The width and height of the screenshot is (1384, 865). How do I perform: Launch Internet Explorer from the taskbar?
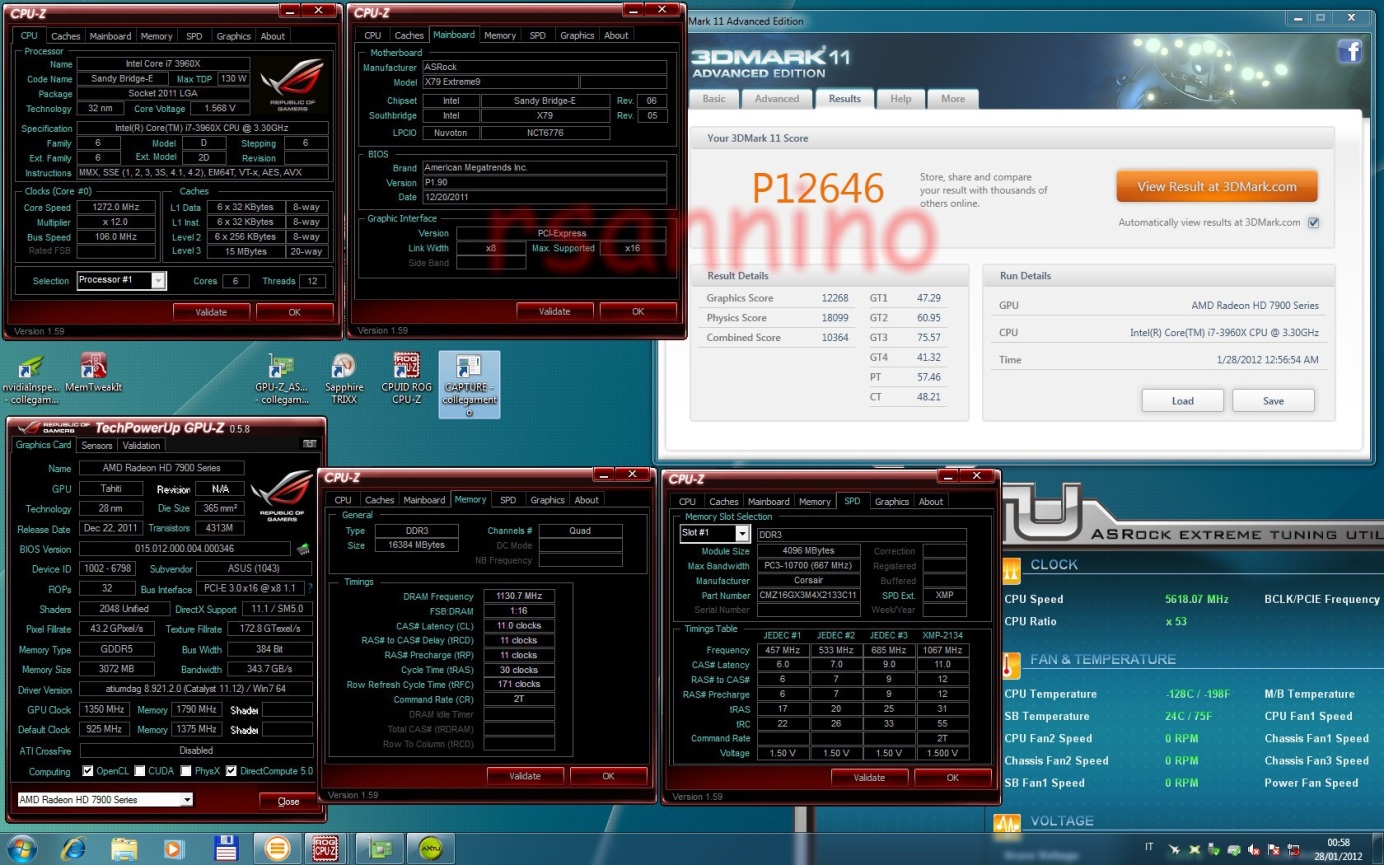73,849
